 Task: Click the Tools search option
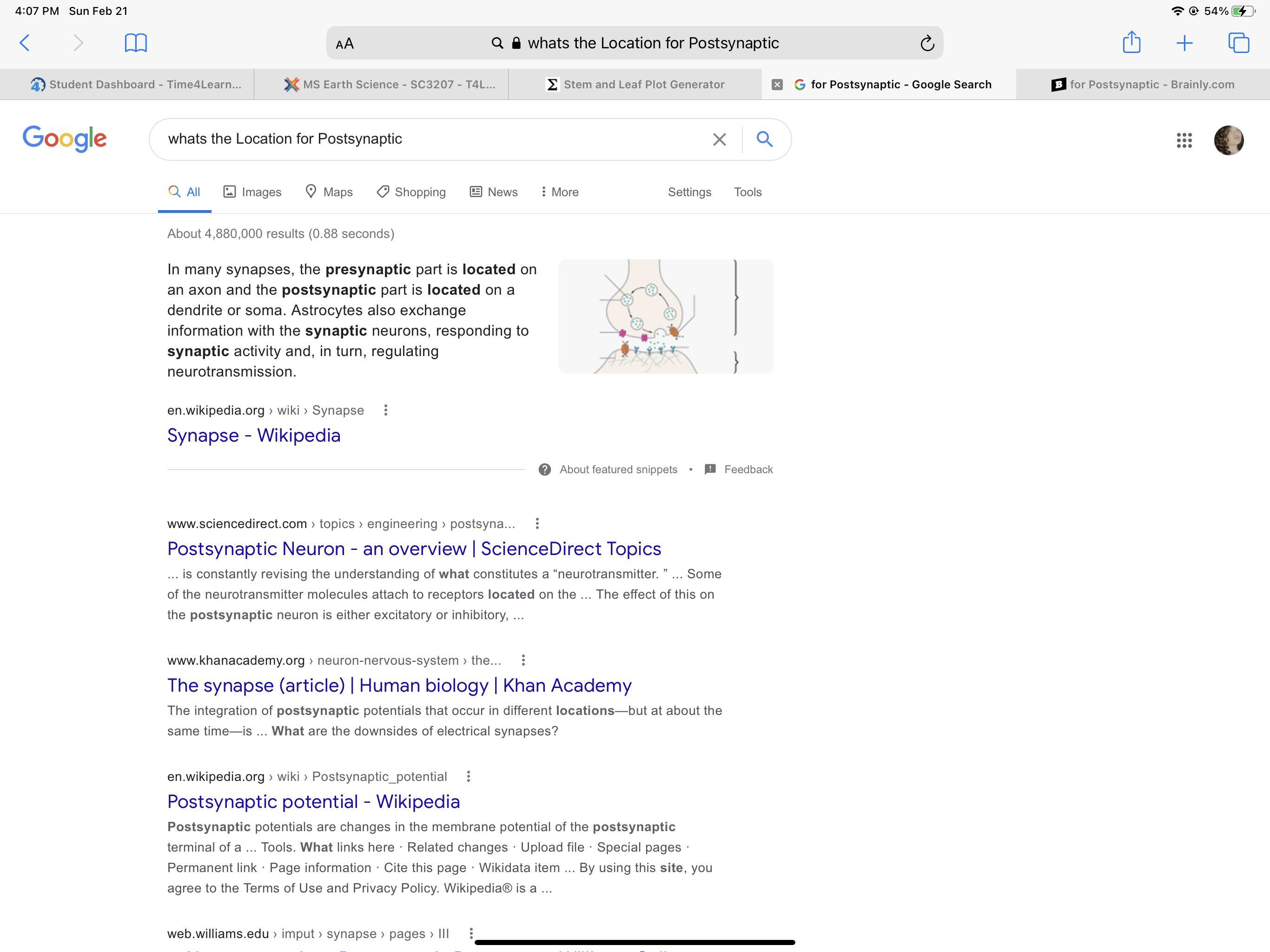(x=747, y=192)
